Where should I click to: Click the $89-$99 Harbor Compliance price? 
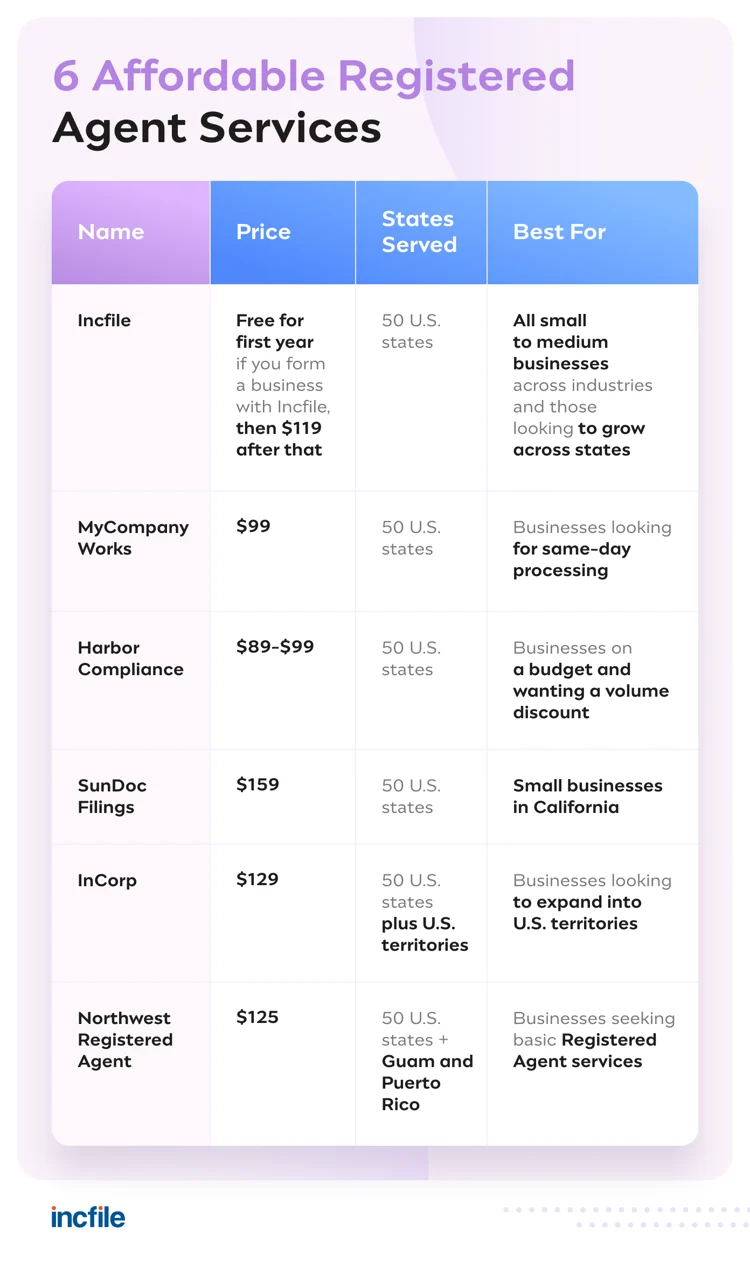tap(275, 647)
